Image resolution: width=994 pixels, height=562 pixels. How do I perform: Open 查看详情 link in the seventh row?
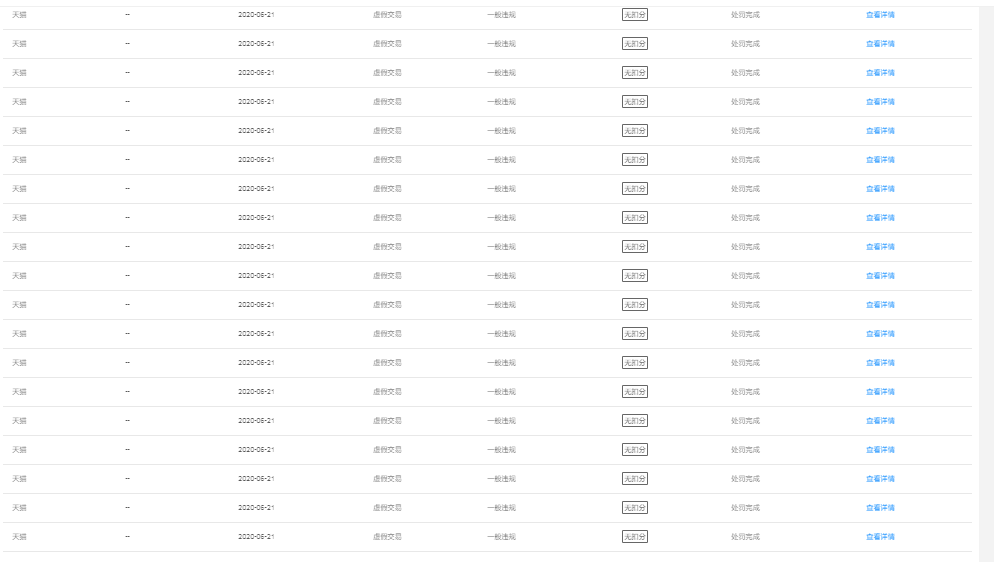coord(880,189)
